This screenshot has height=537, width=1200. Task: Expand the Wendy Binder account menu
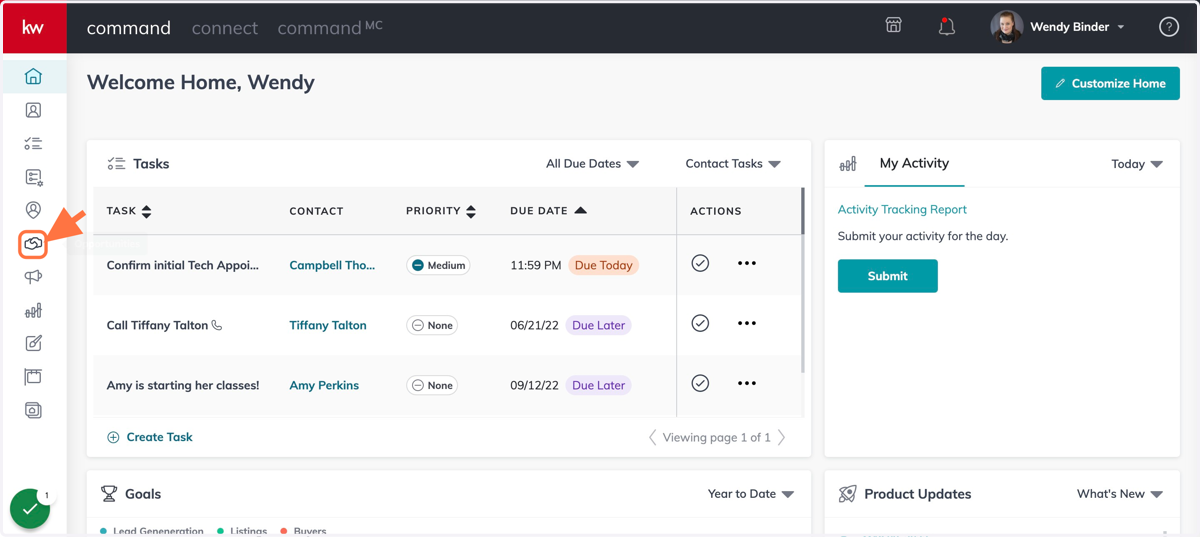click(1121, 27)
